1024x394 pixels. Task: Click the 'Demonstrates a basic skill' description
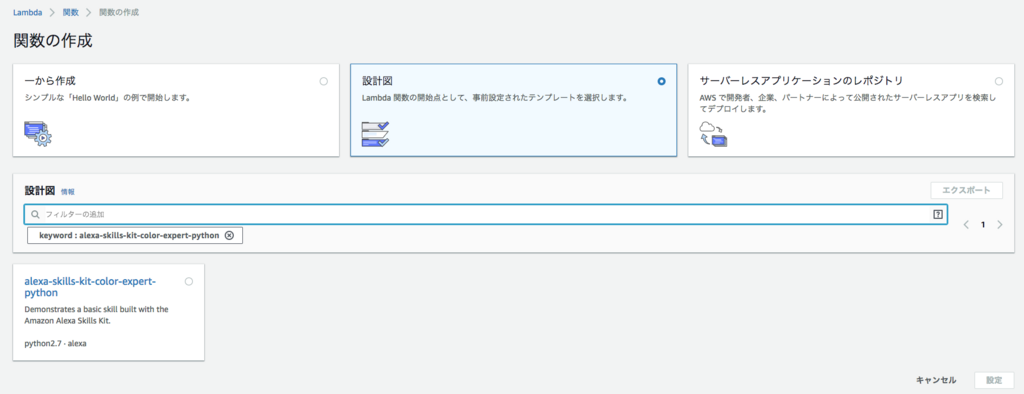click(97, 315)
